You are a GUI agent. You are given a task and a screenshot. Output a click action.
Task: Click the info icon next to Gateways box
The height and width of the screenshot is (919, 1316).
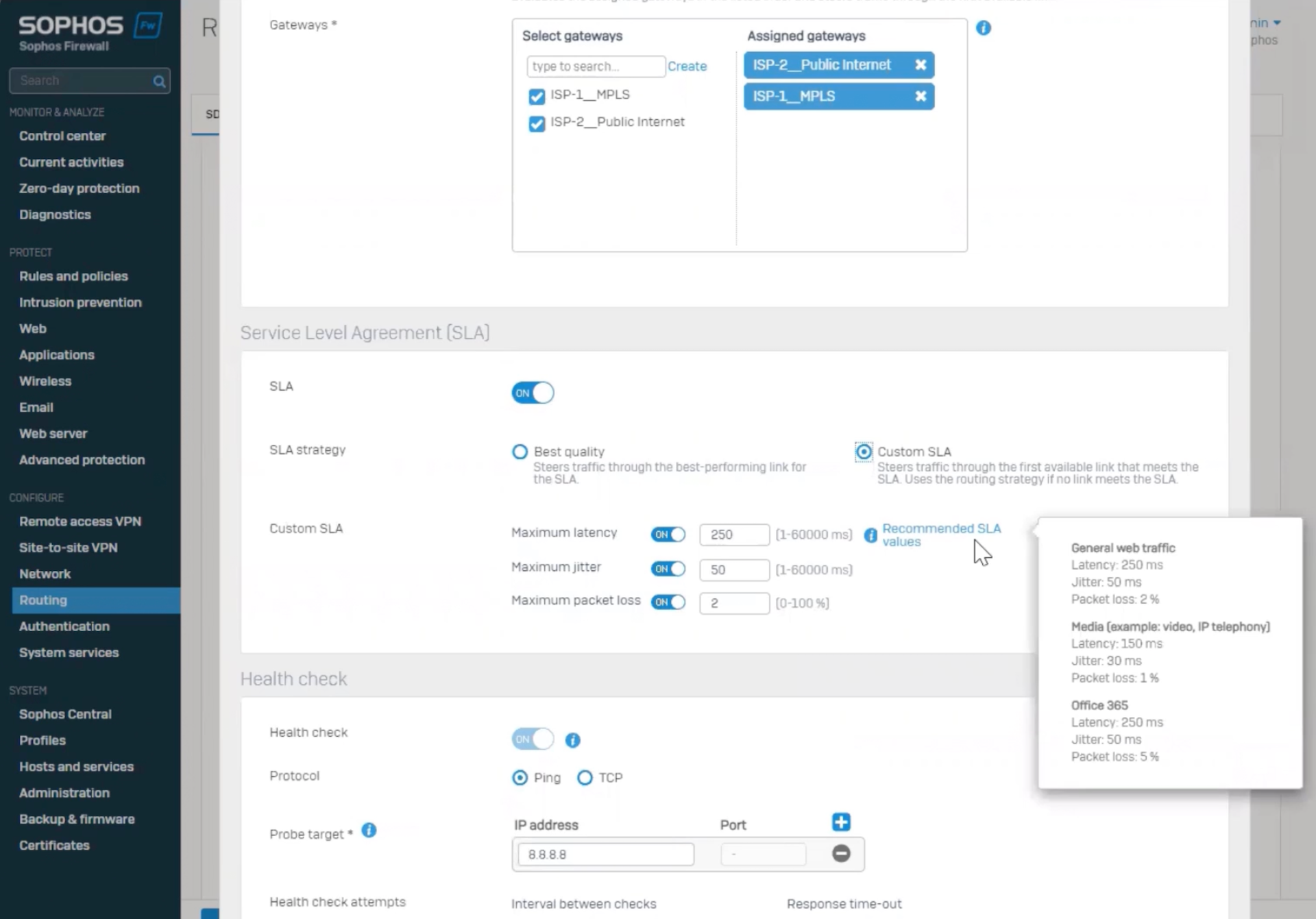(983, 28)
